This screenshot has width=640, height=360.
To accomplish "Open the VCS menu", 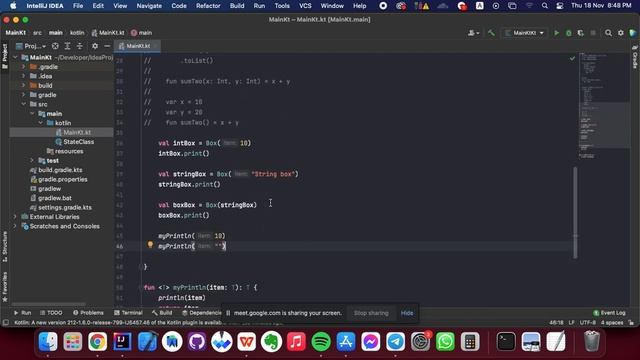I will (x=305, y=6).
